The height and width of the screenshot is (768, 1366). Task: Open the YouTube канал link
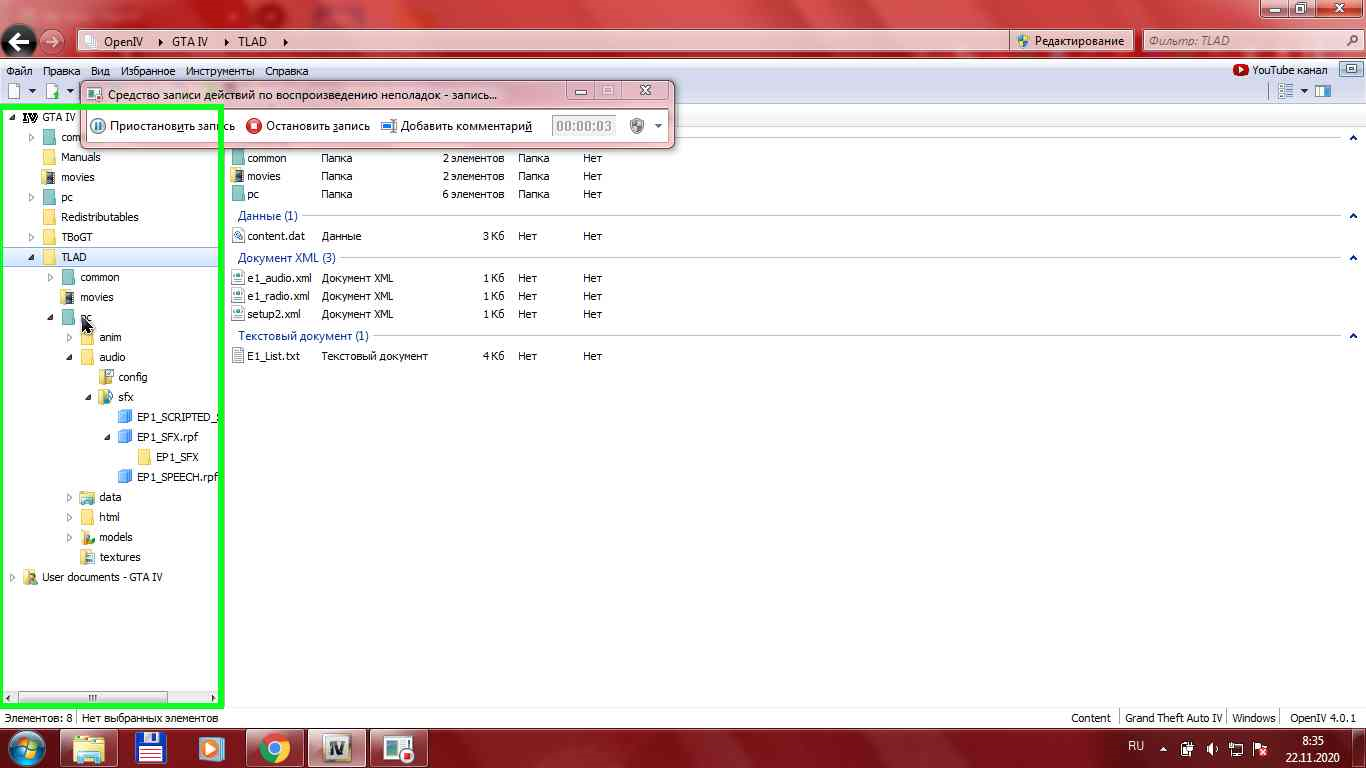point(1281,70)
